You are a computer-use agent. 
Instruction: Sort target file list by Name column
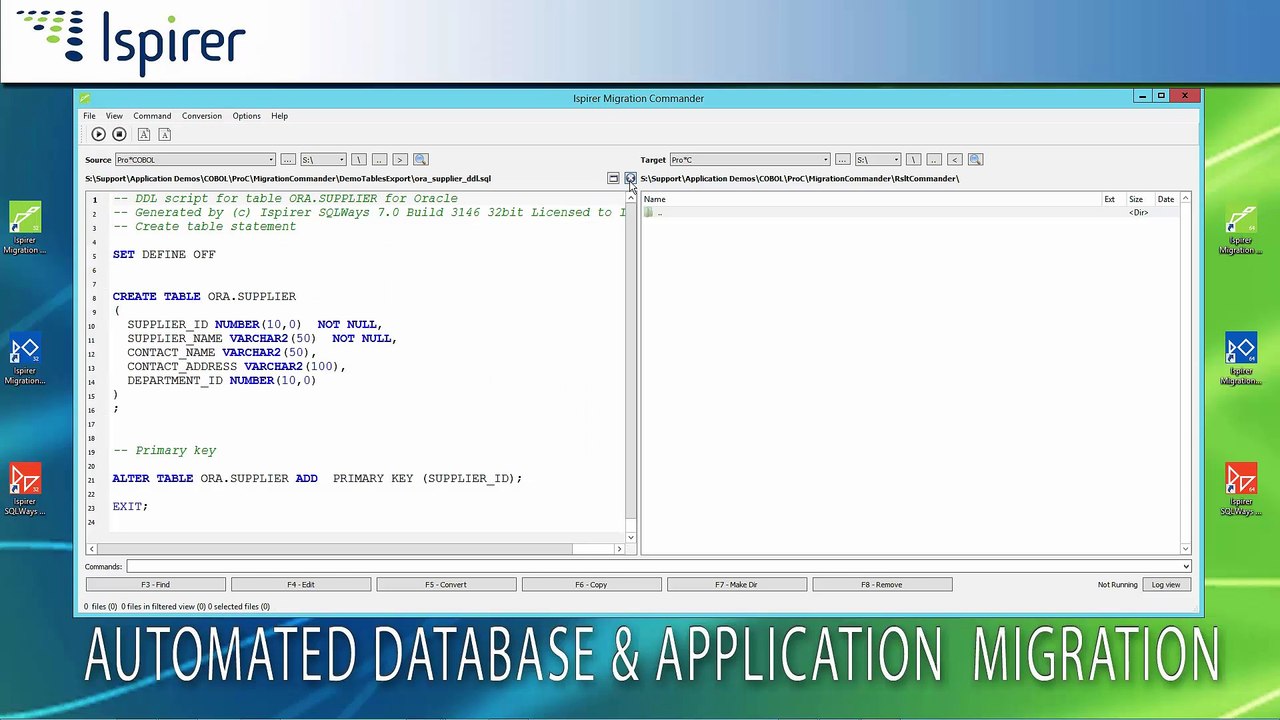870,199
